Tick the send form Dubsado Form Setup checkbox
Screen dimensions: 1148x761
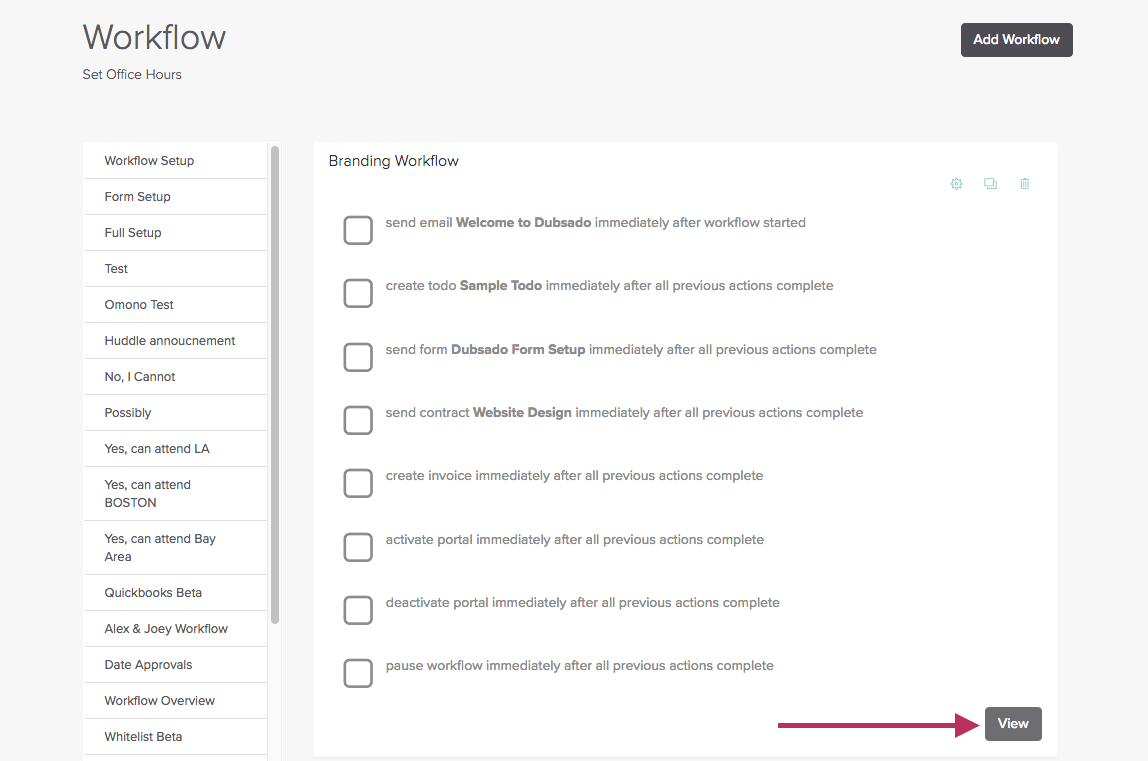coord(358,357)
